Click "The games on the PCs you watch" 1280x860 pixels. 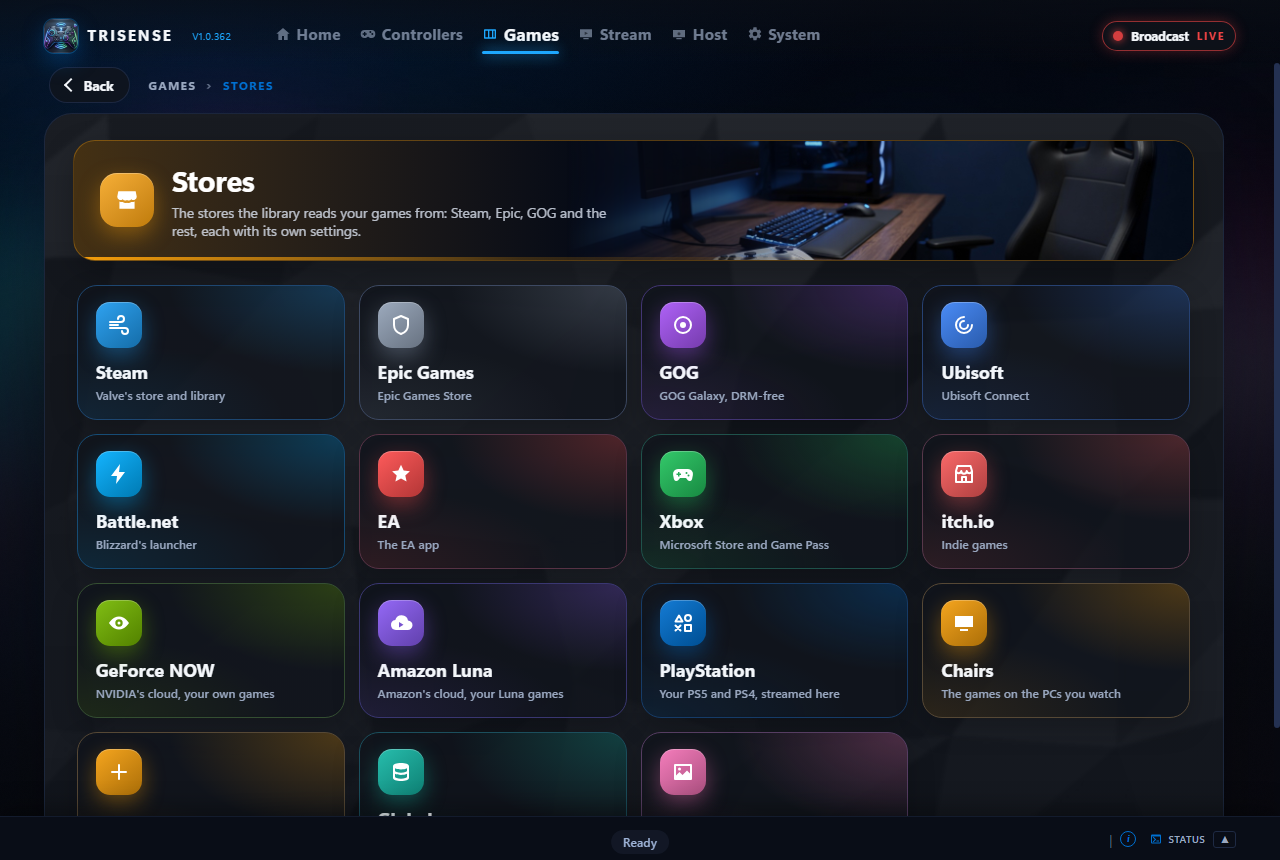(1031, 694)
